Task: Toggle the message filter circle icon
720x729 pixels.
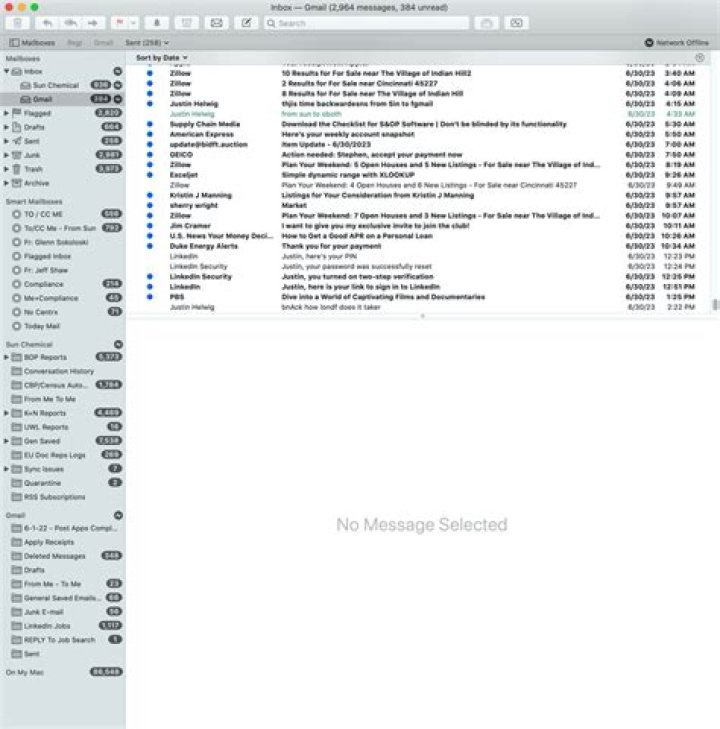Action: point(700,58)
